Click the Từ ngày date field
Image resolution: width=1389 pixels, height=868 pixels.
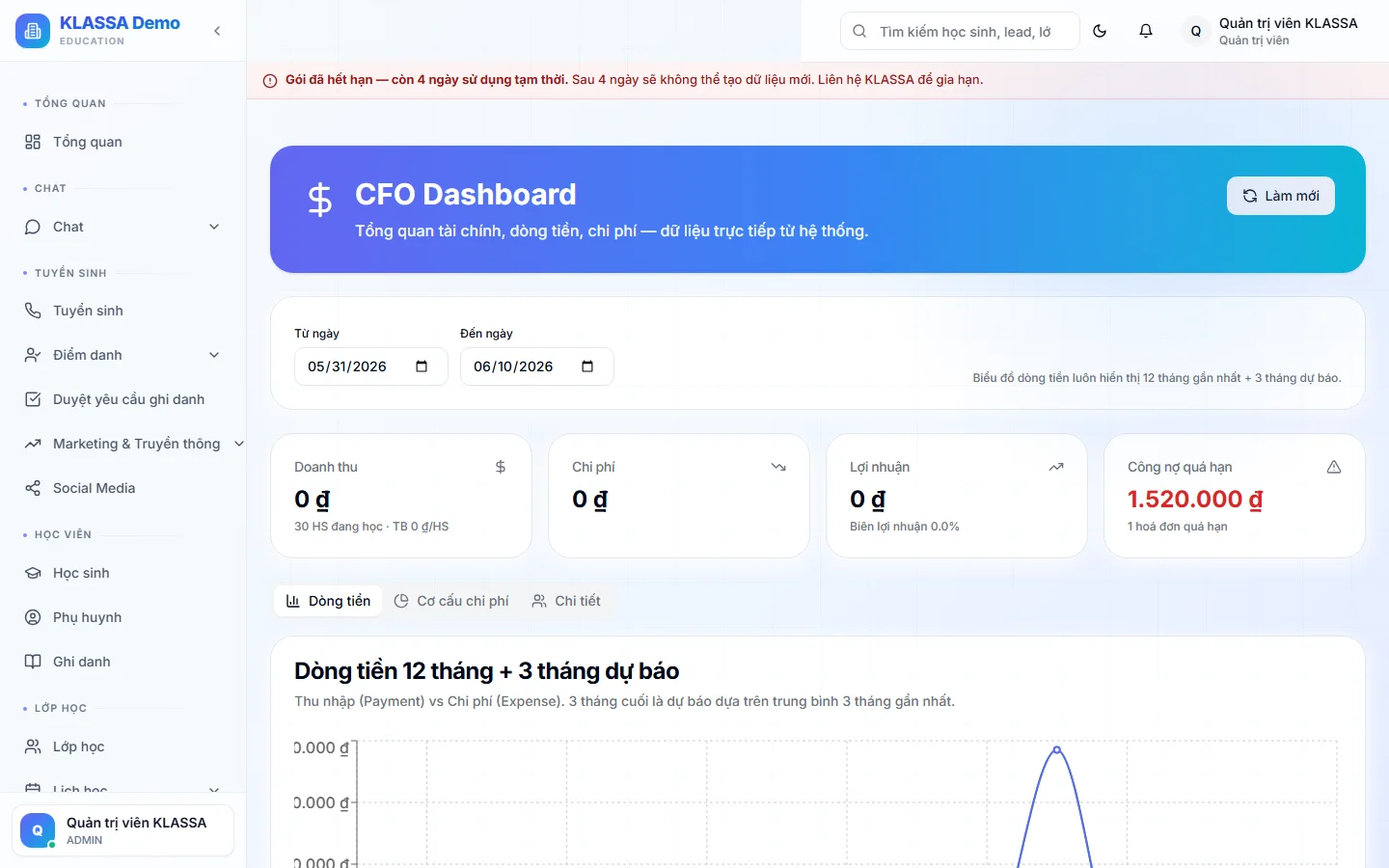tap(371, 366)
